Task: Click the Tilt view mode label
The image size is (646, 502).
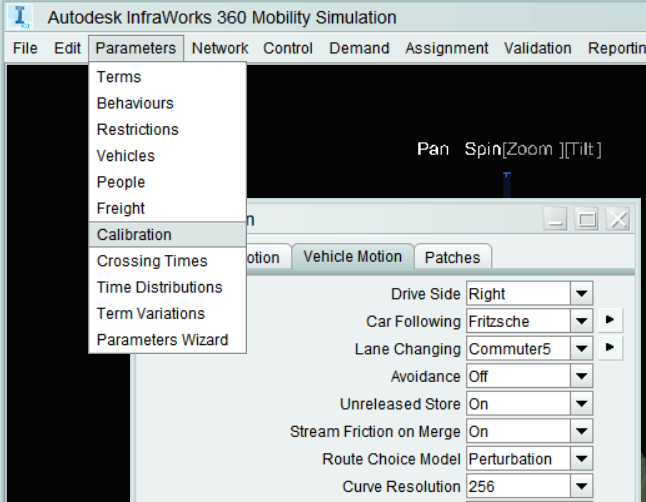Action: pyautogui.click(x=583, y=149)
